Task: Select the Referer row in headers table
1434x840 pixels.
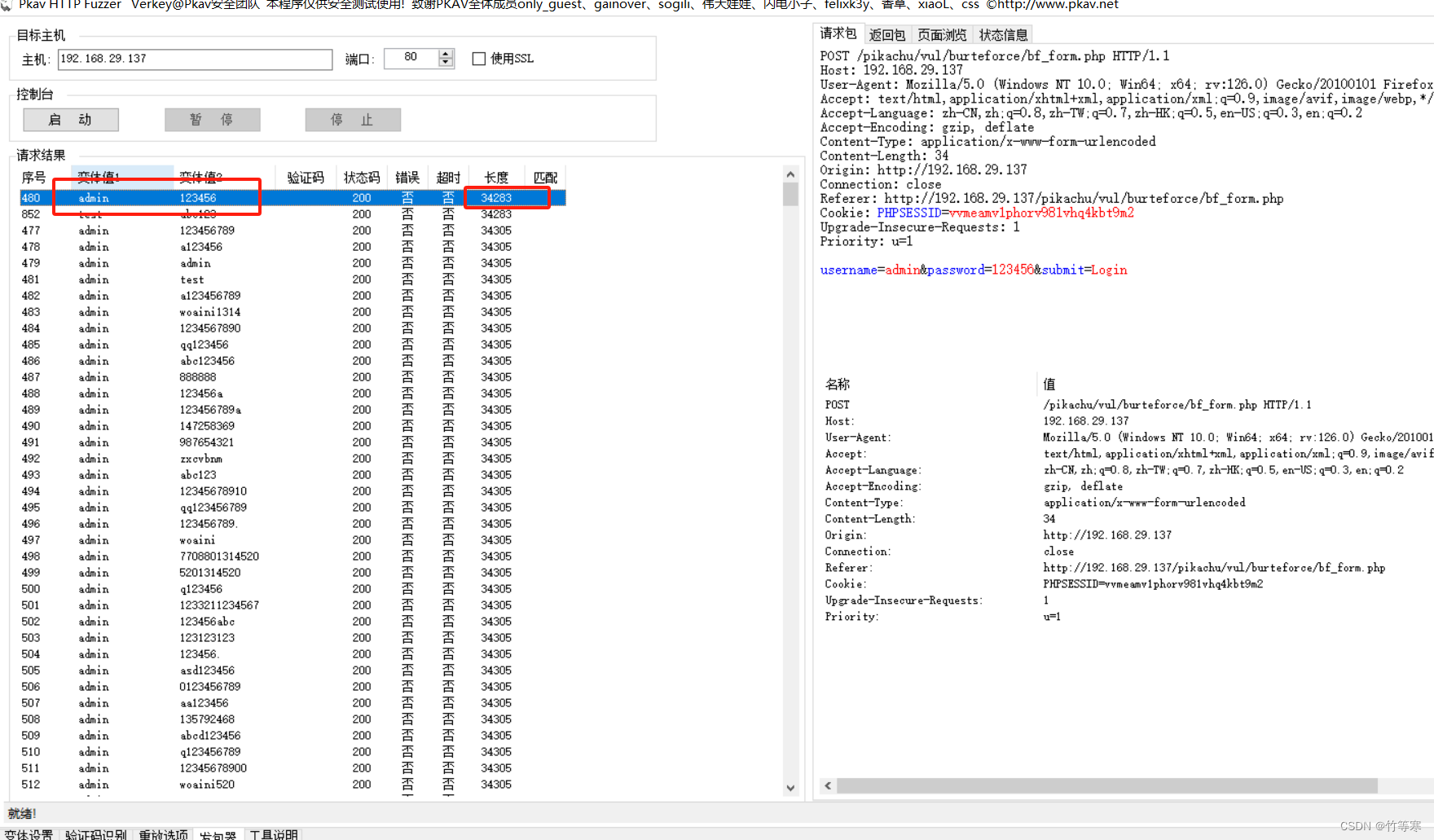Action: (x=1128, y=568)
